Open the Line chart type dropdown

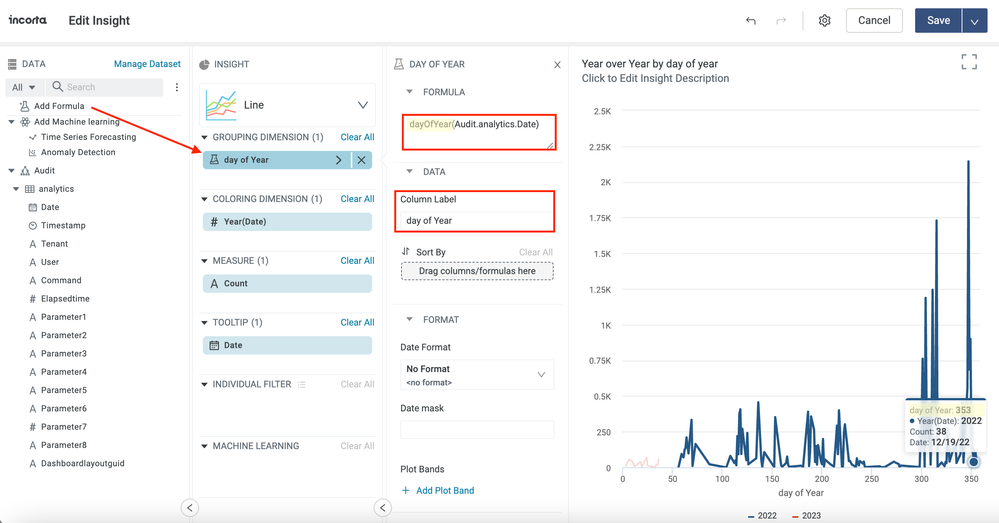pyautogui.click(x=362, y=105)
